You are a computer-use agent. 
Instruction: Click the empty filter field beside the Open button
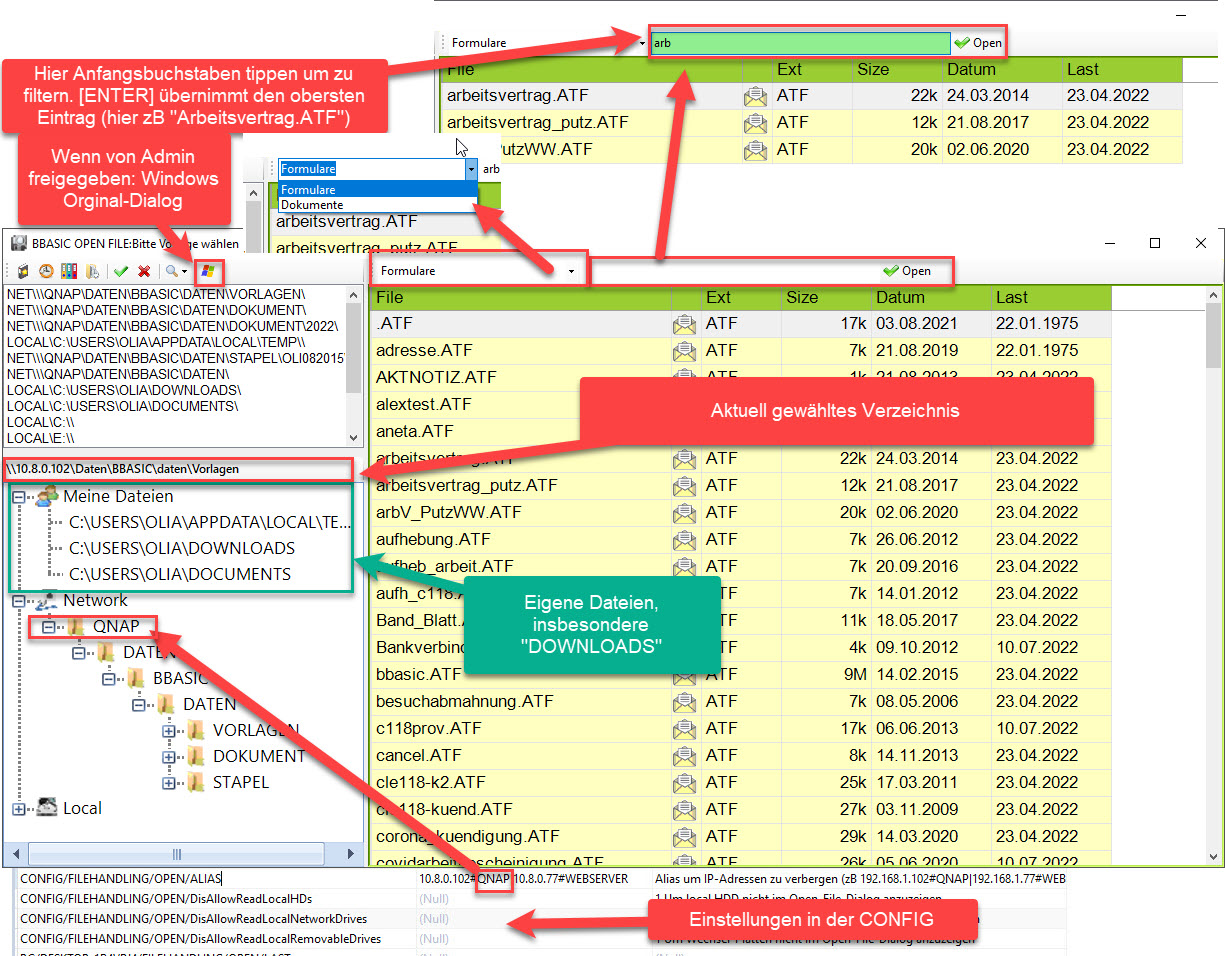pyautogui.click(x=735, y=271)
